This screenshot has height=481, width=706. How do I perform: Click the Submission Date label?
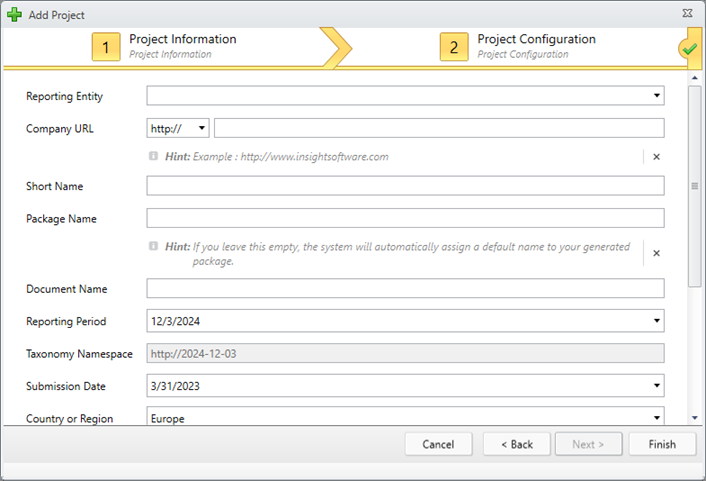tap(66, 386)
